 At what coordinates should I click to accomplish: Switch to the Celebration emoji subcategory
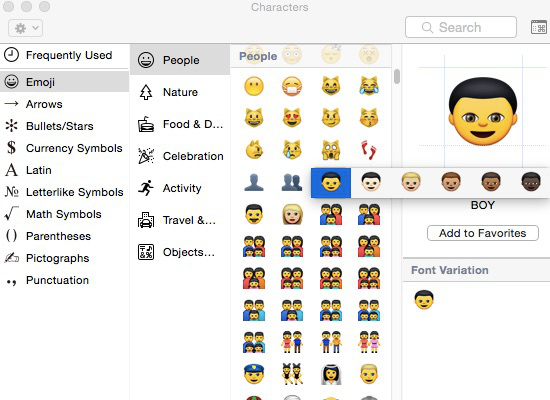180,156
